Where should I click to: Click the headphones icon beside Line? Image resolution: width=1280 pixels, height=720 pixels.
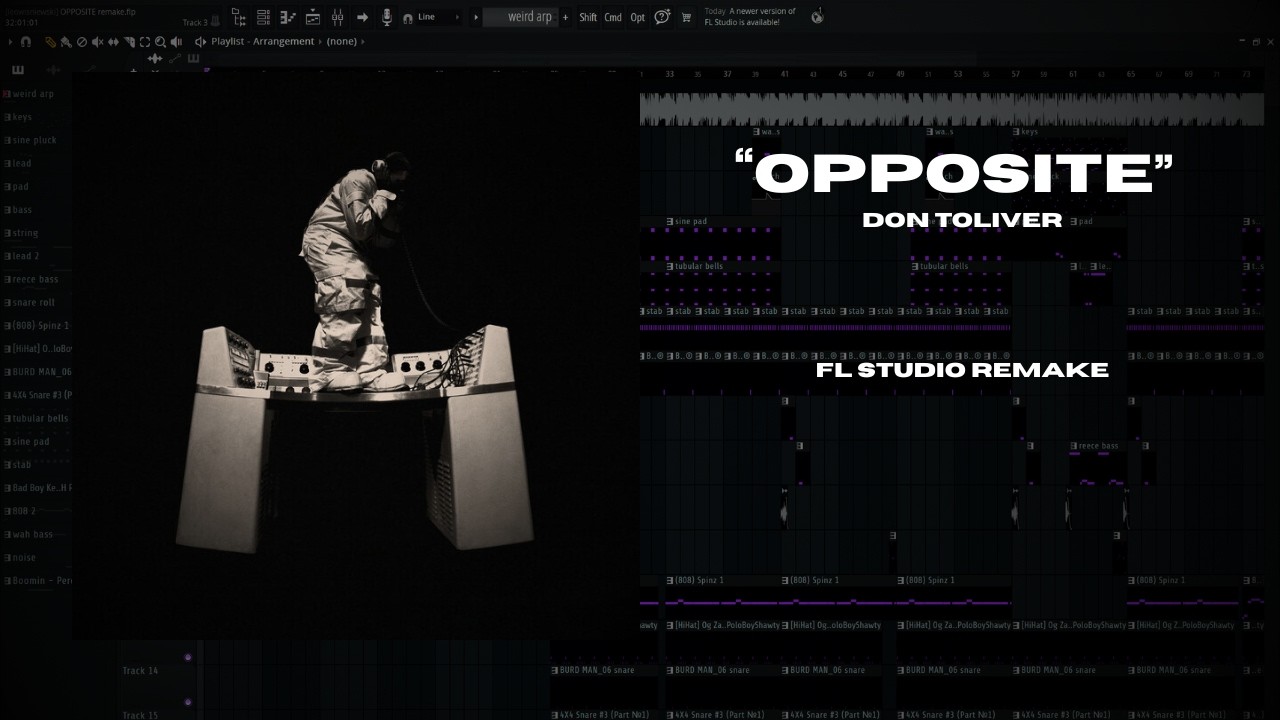coord(407,18)
